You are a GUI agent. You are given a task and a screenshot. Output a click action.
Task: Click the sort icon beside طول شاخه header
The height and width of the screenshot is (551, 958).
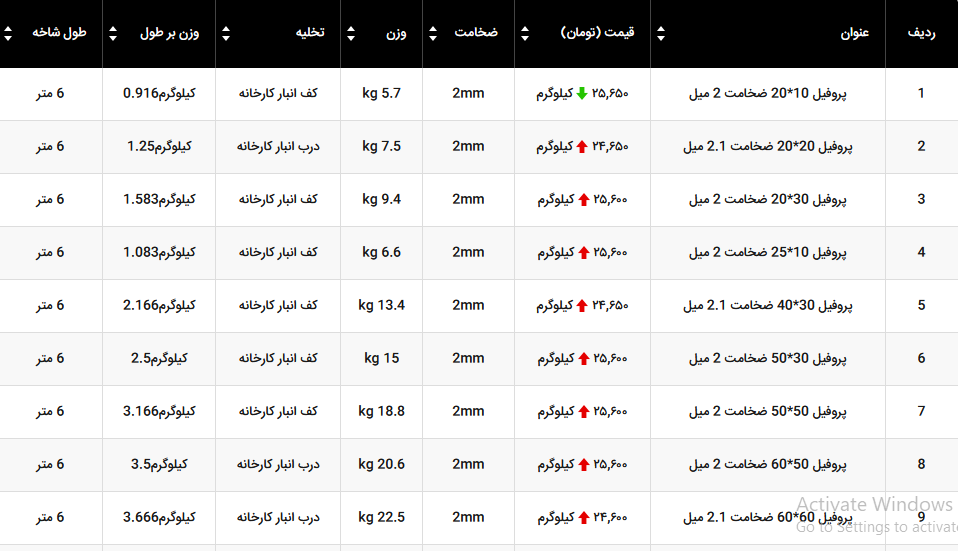(9, 33)
